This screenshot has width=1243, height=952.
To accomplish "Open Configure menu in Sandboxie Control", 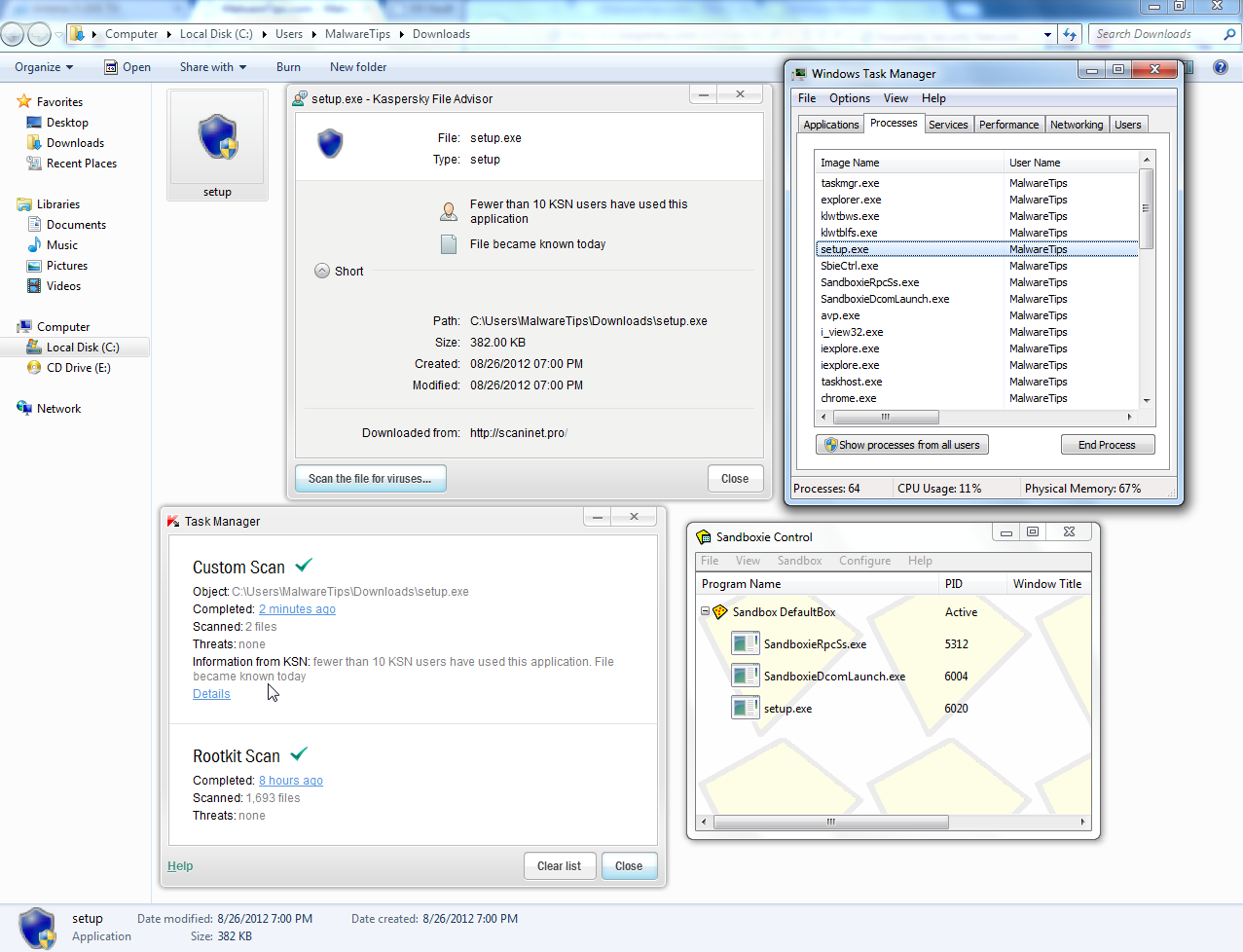I will [x=864, y=561].
